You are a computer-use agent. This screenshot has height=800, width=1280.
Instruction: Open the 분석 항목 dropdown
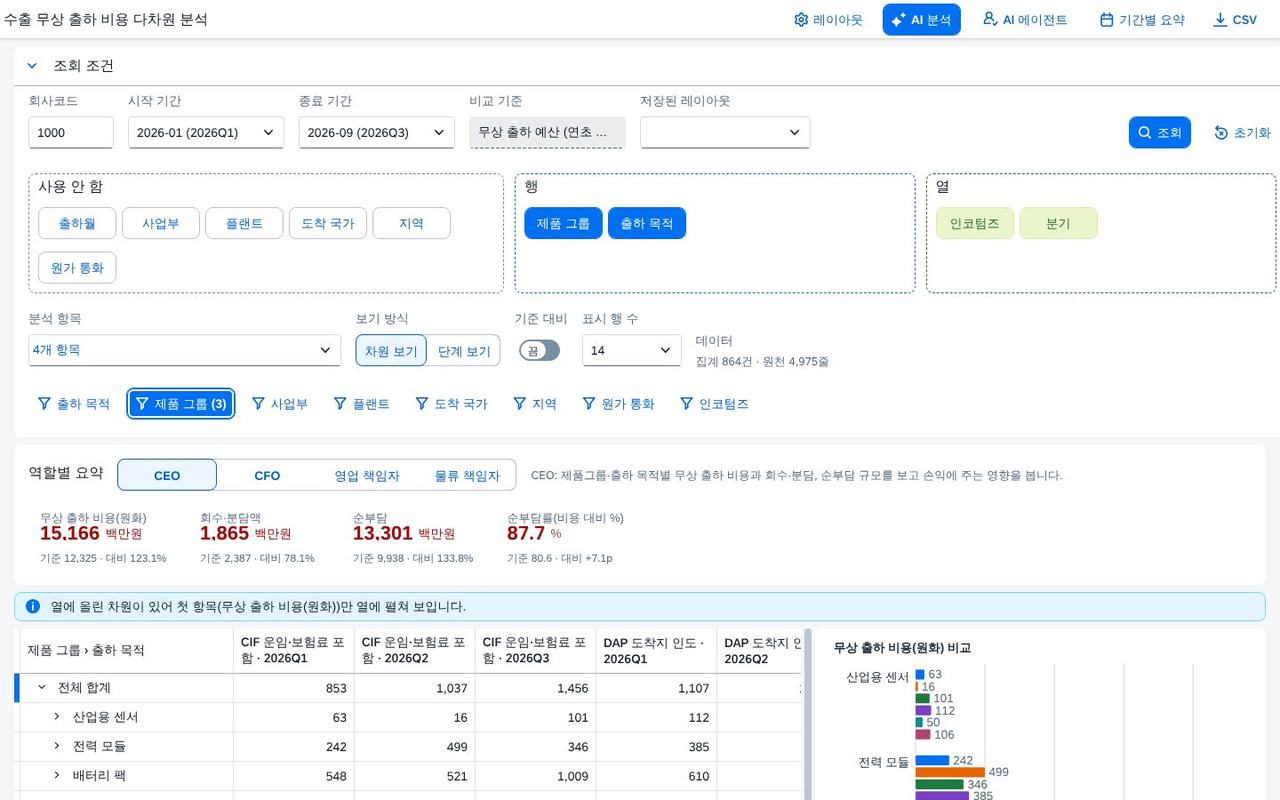point(185,350)
